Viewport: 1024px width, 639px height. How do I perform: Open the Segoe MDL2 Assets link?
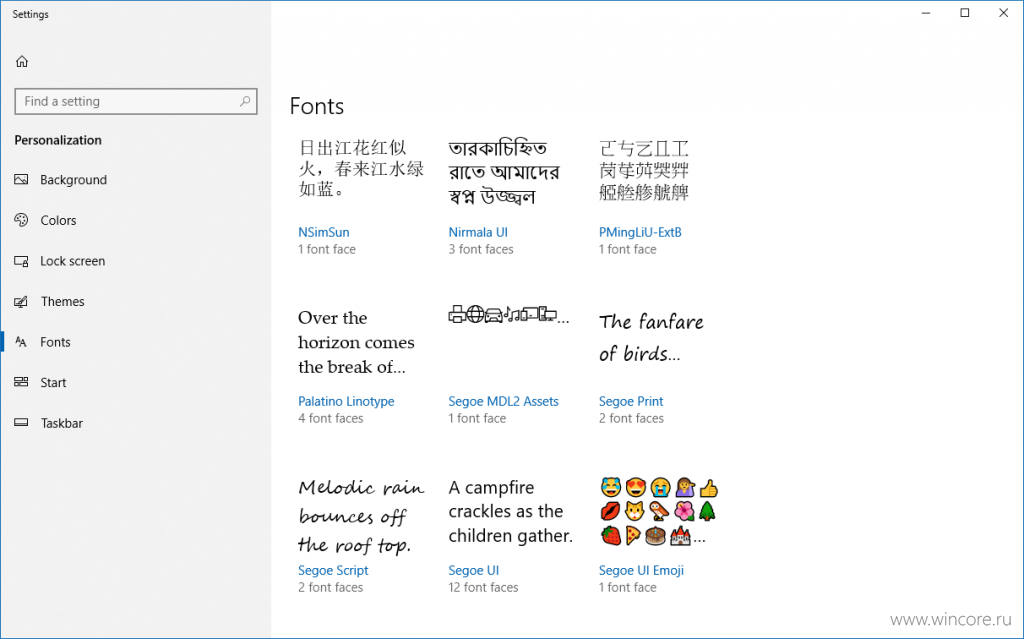(504, 401)
